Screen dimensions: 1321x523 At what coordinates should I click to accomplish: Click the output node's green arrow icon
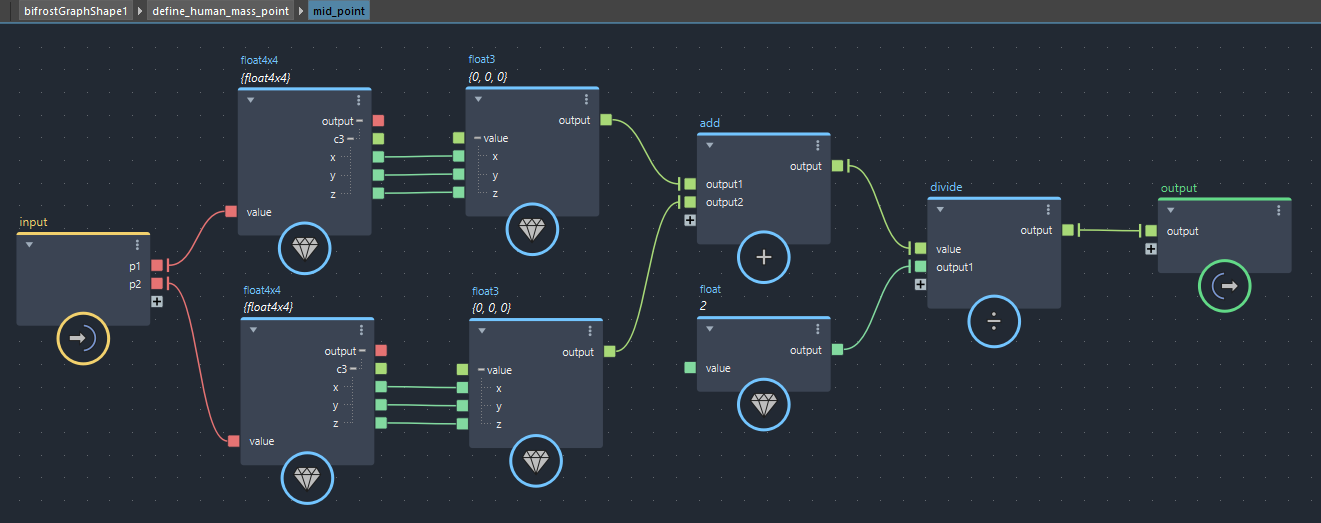click(x=1224, y=285)
